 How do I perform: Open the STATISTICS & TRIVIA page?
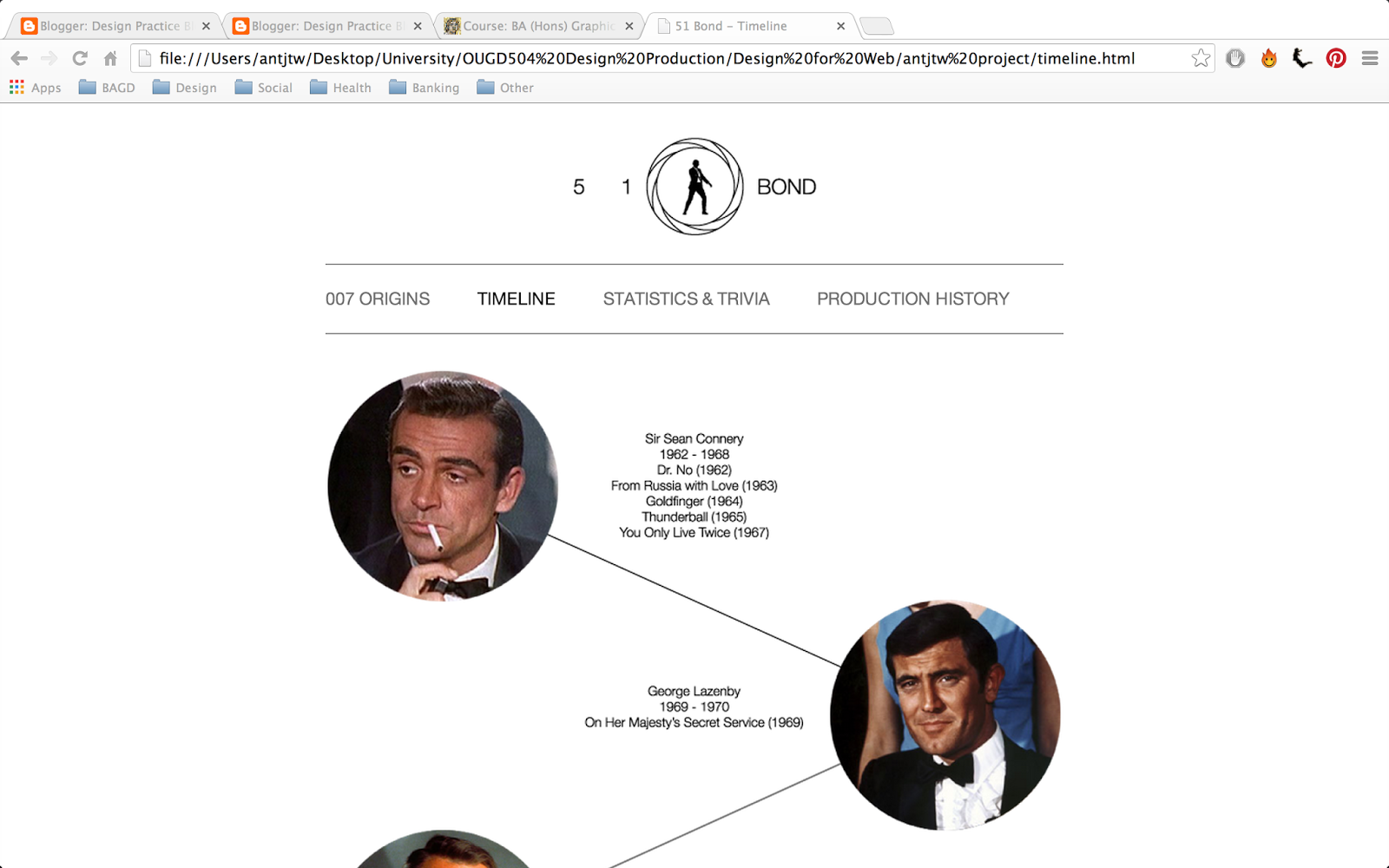pos(686,299)
